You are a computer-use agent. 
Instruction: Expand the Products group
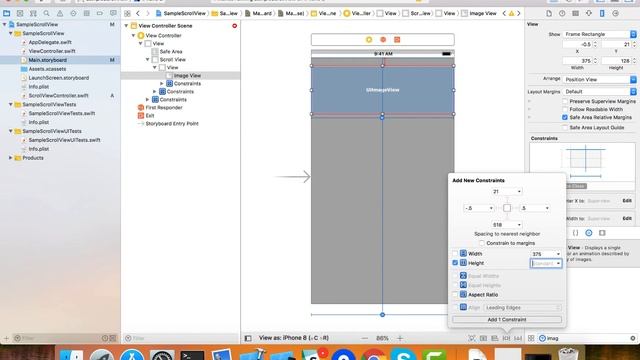[11, 158]
